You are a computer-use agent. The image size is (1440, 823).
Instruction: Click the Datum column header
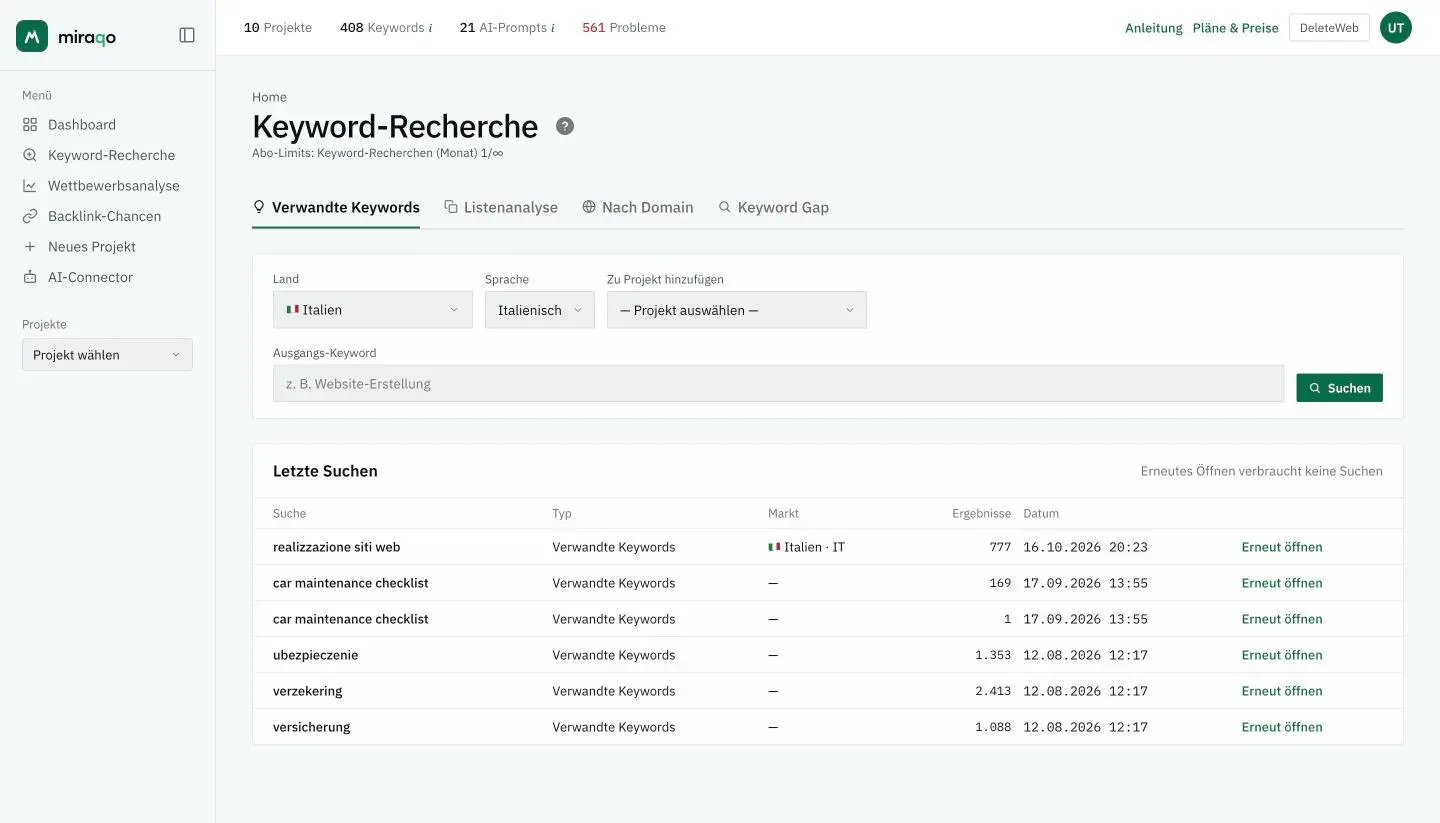point(1041,513)
